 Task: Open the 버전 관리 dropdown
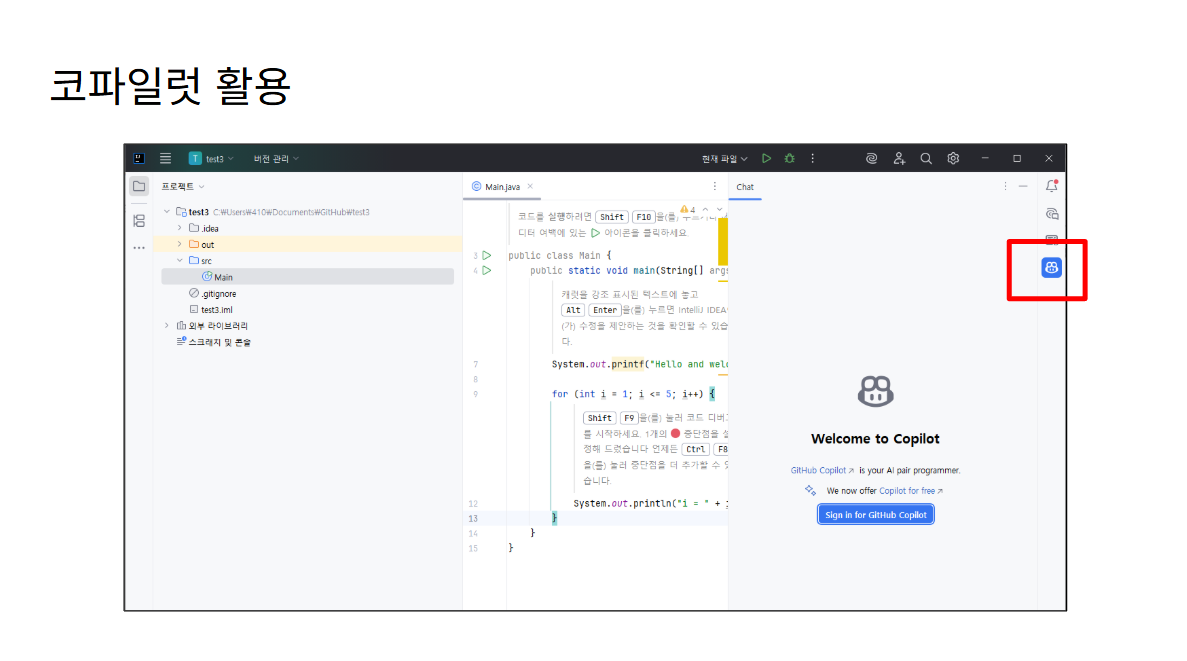click(x=276, y=158)
